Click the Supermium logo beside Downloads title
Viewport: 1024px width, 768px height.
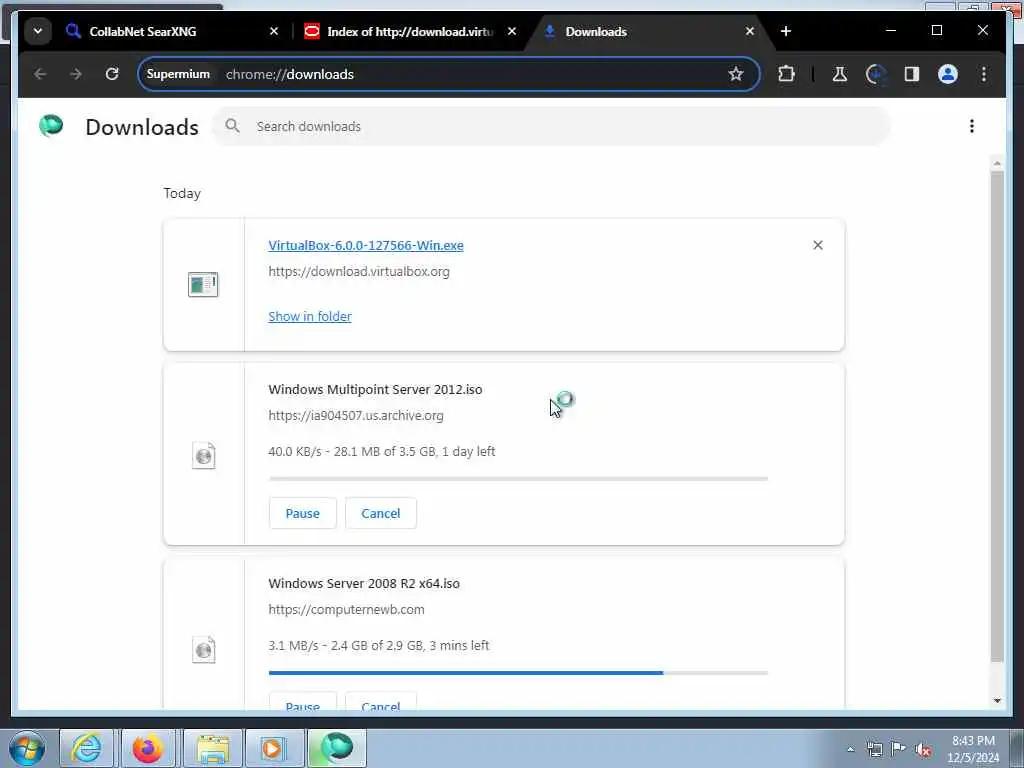coord(51,125)
